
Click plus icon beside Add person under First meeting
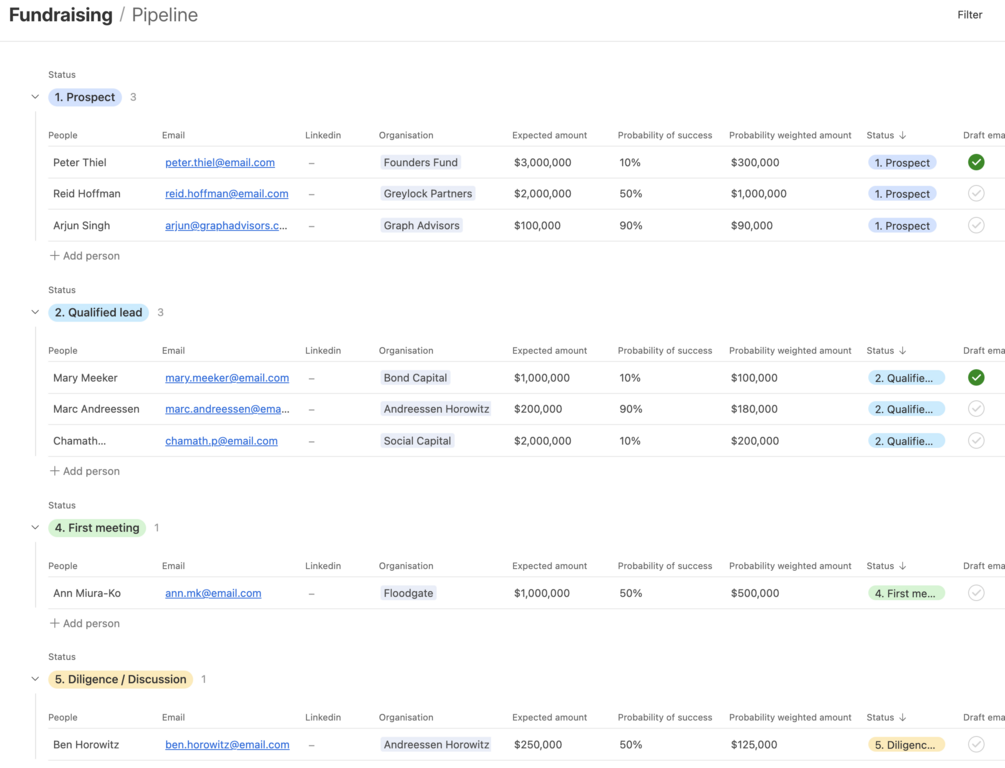(55, 623)
